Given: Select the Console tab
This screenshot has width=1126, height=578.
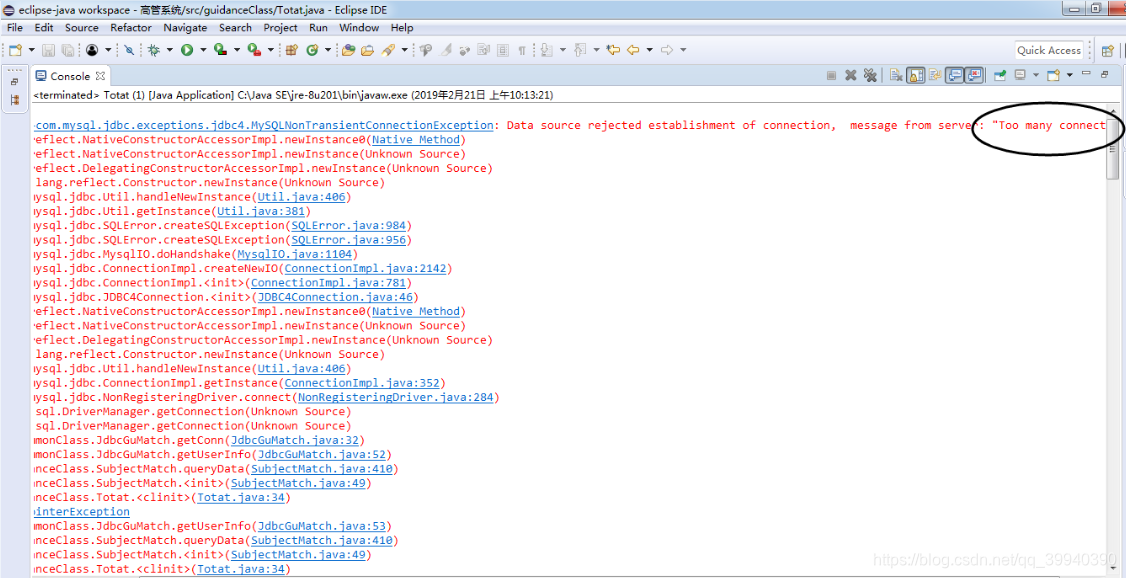Looking at the screenshot, I should coord(68,75).
